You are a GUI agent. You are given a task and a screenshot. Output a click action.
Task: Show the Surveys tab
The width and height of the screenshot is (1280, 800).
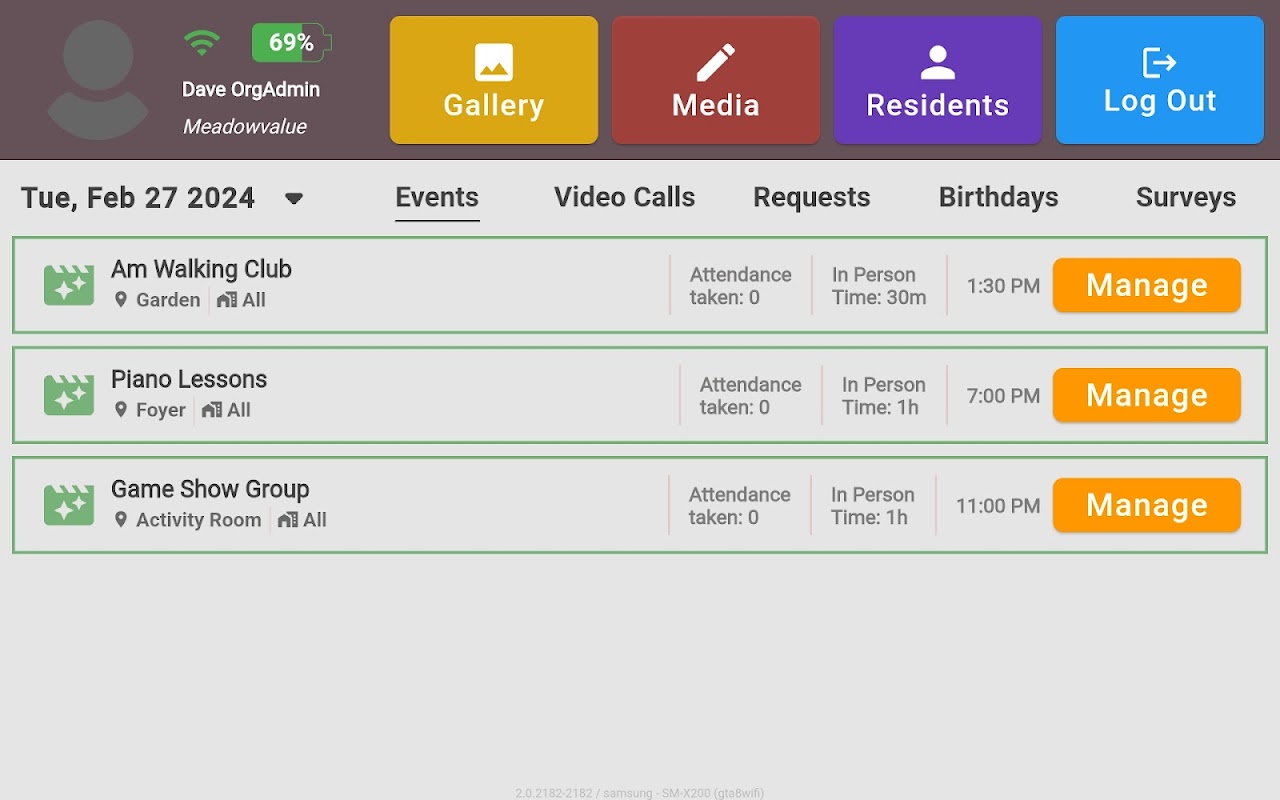(x=1185, y=197)
